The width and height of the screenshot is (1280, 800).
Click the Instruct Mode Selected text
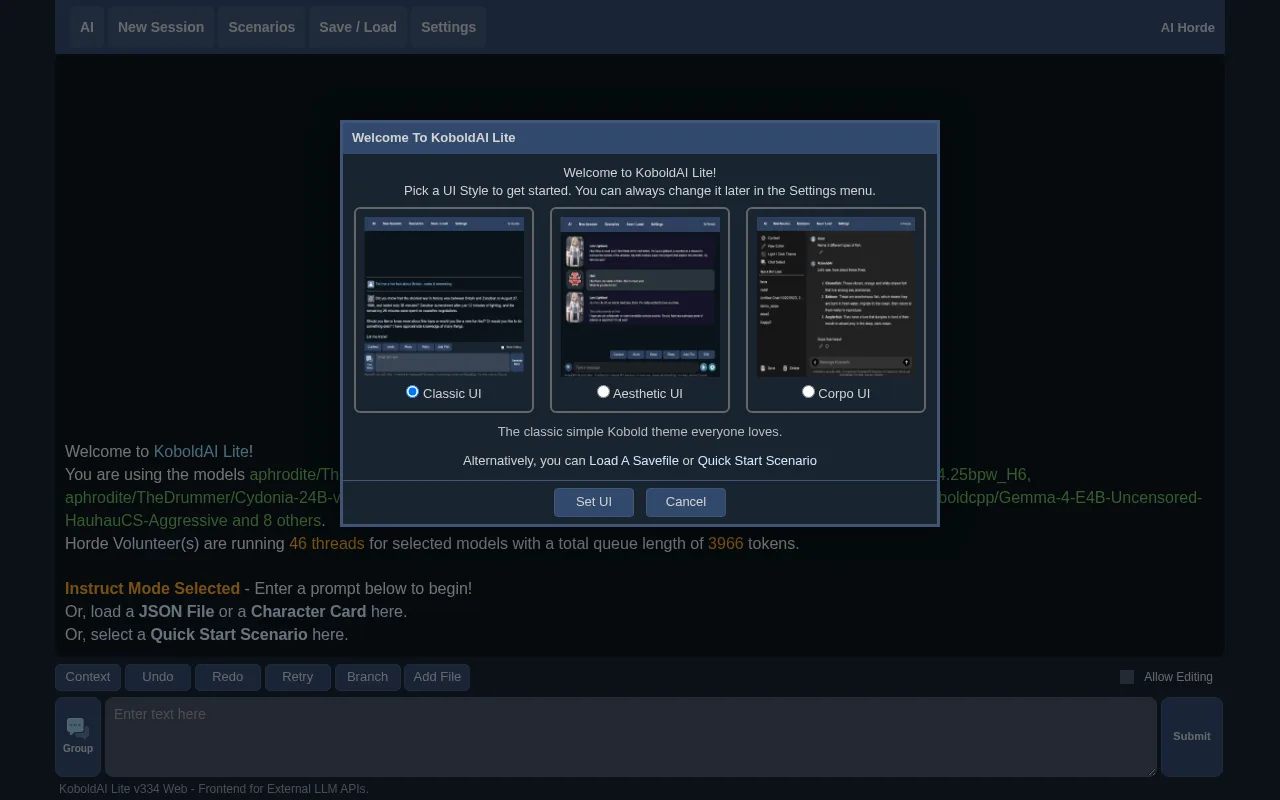click(152, 589)
